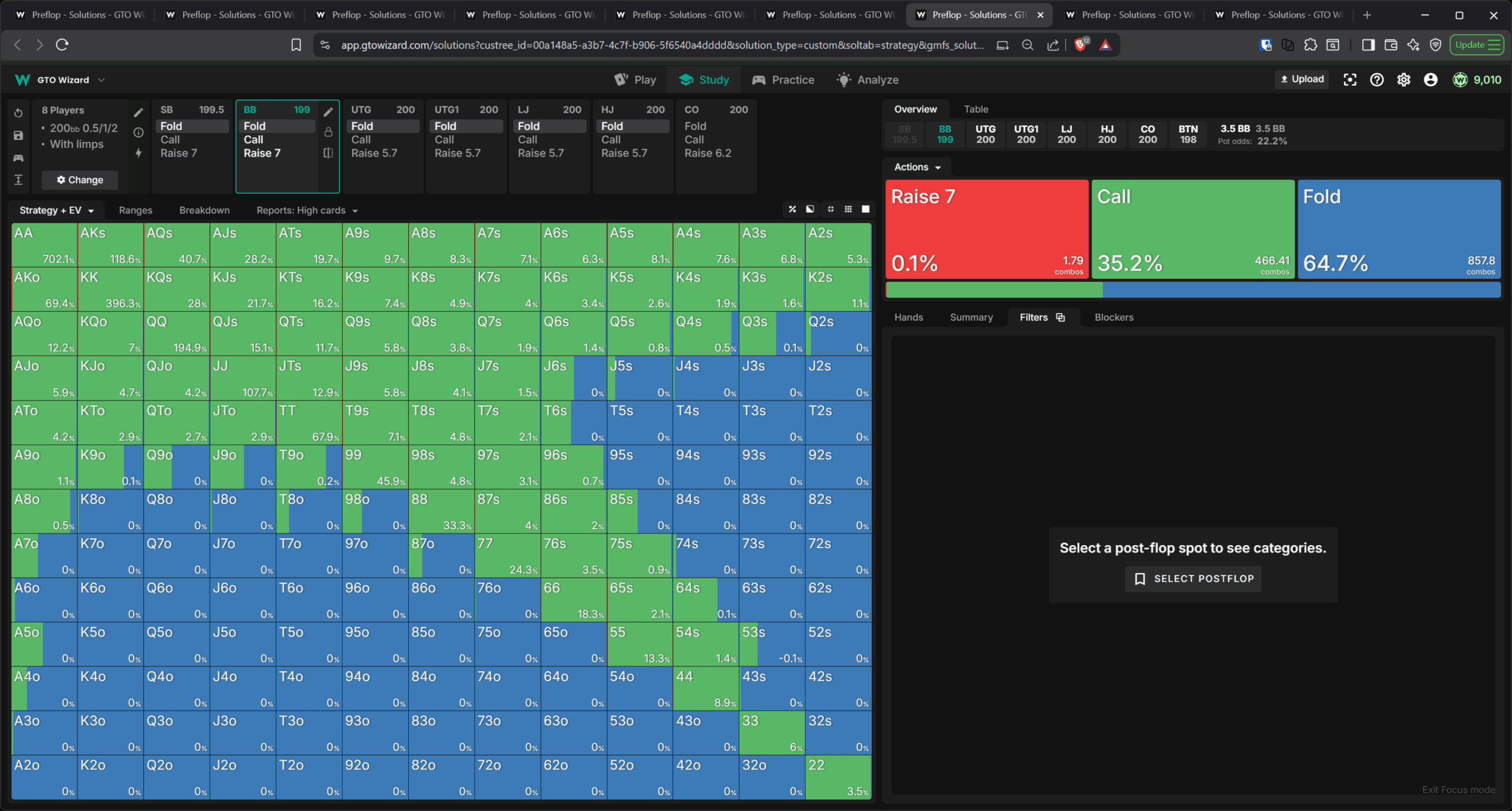
Task: Toggle the dotted grid view icon
Action: (x=848, y=209)
